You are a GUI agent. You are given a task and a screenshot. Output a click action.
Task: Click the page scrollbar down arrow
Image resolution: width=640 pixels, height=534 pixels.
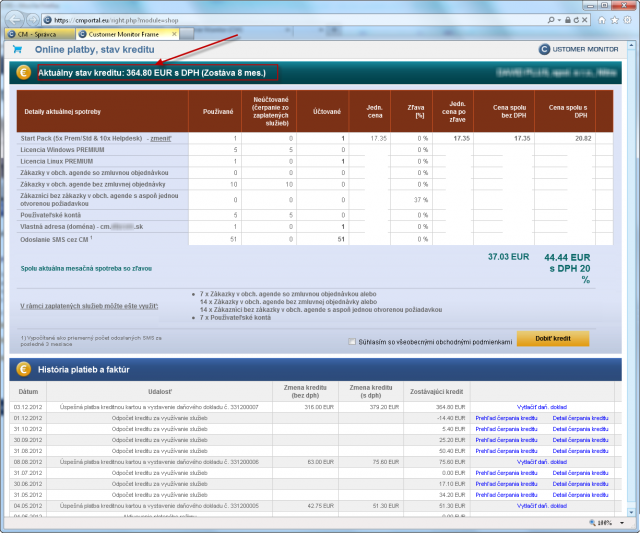coord(631,512)
